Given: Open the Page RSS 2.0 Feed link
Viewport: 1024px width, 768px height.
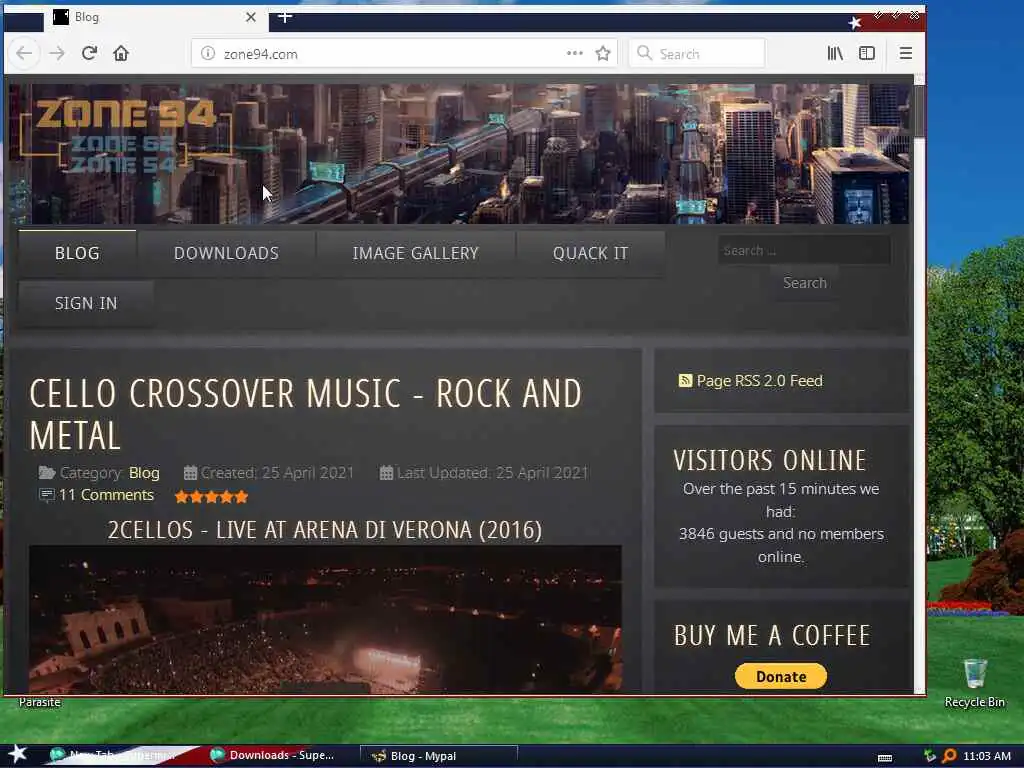Looking at the screenshot, I should tap(760, 381).
